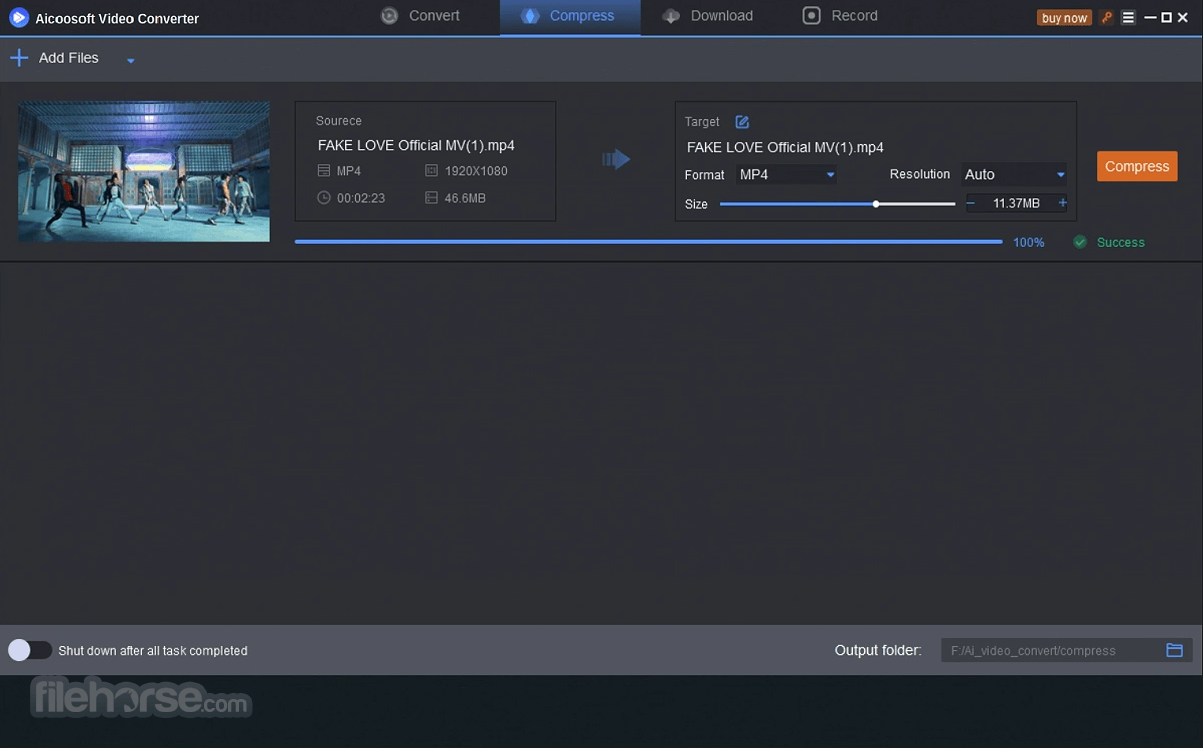Screen dimensions: 1203x748
Task: Open the Download tab
Action: coord(709,16)
